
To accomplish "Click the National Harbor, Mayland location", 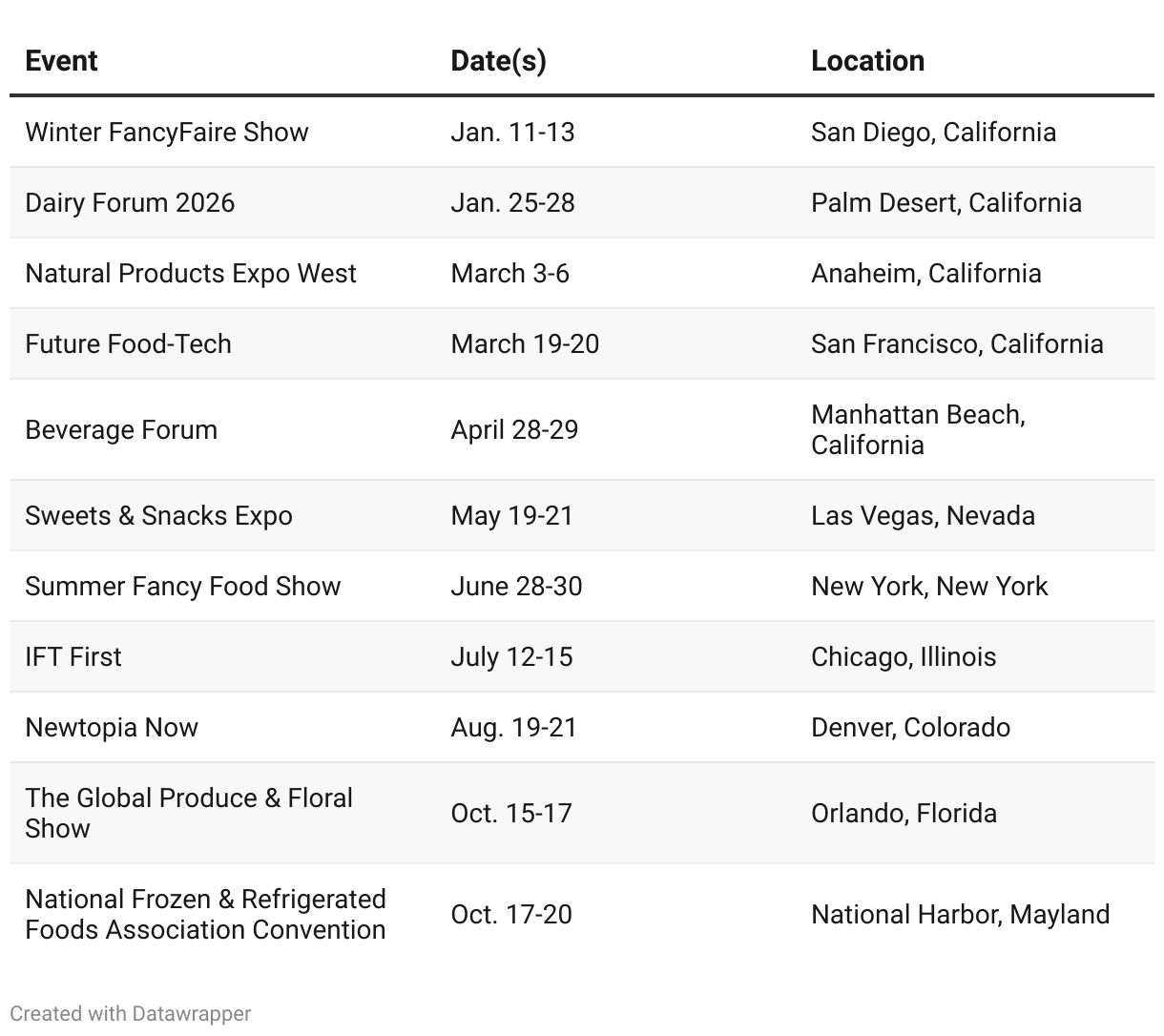I will (x=960, y=914).
